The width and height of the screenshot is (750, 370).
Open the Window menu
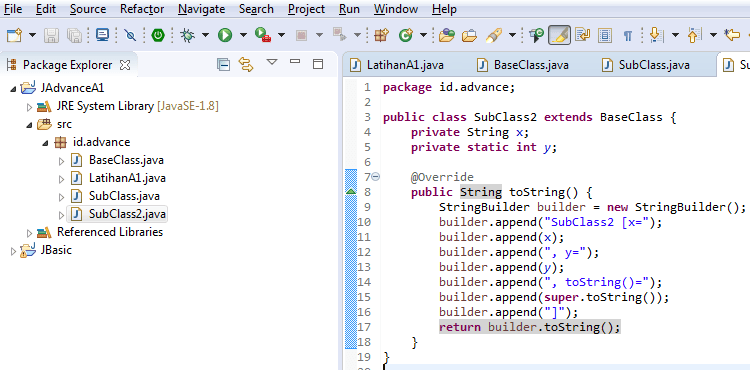pyautogui.click(x=396, y=9)
